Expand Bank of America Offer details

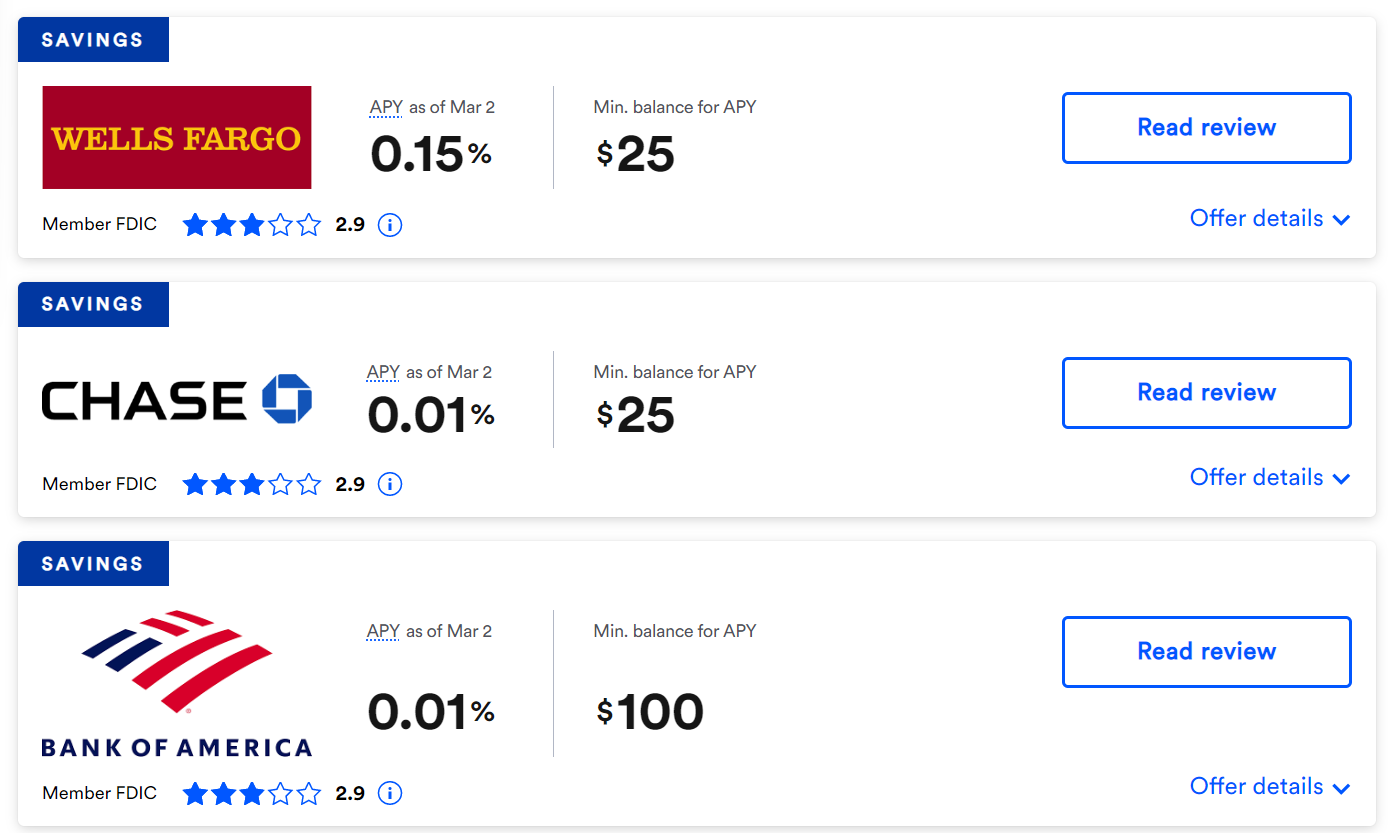point(1270,786)
